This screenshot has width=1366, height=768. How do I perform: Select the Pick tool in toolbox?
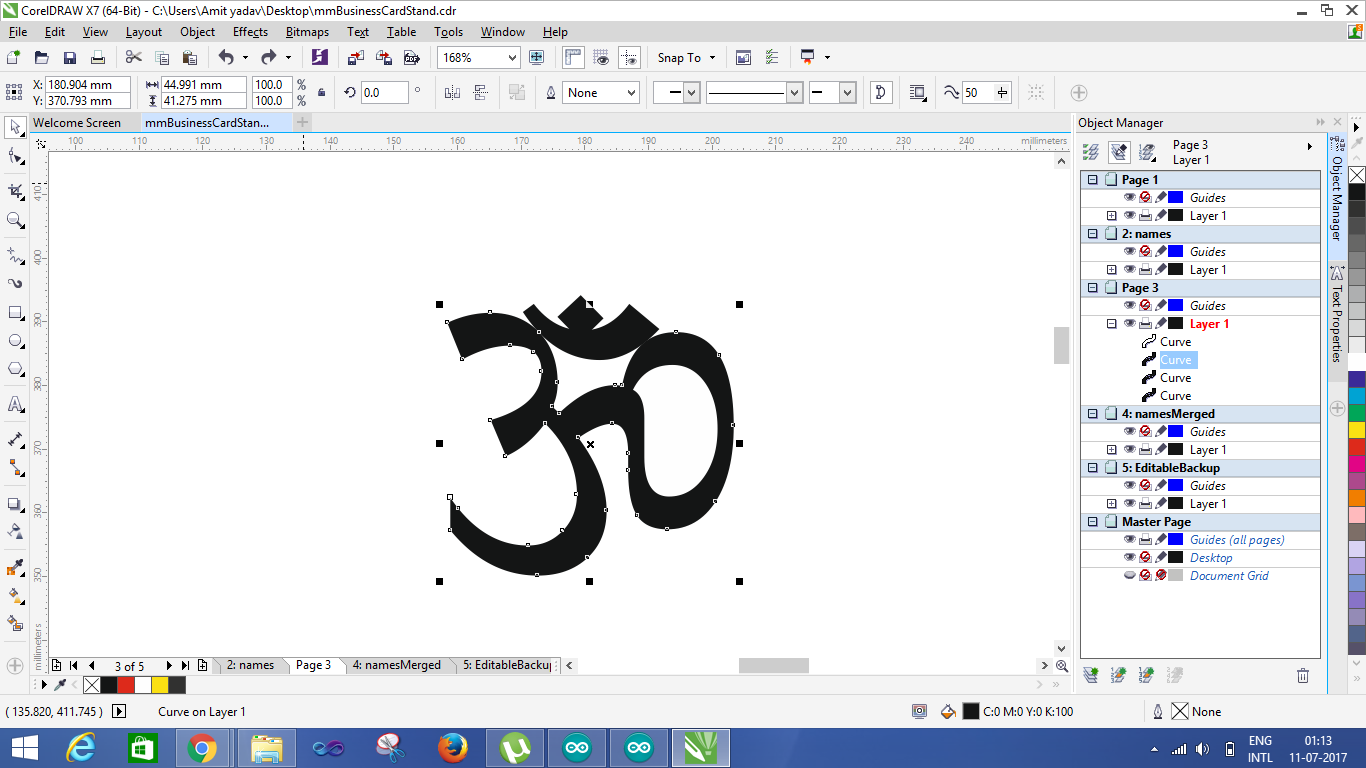coord(15,128)
